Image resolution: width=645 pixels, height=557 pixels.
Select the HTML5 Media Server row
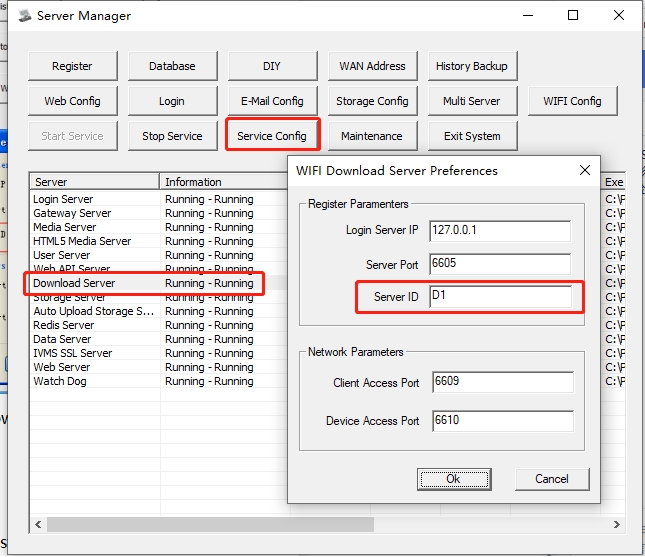159,241
